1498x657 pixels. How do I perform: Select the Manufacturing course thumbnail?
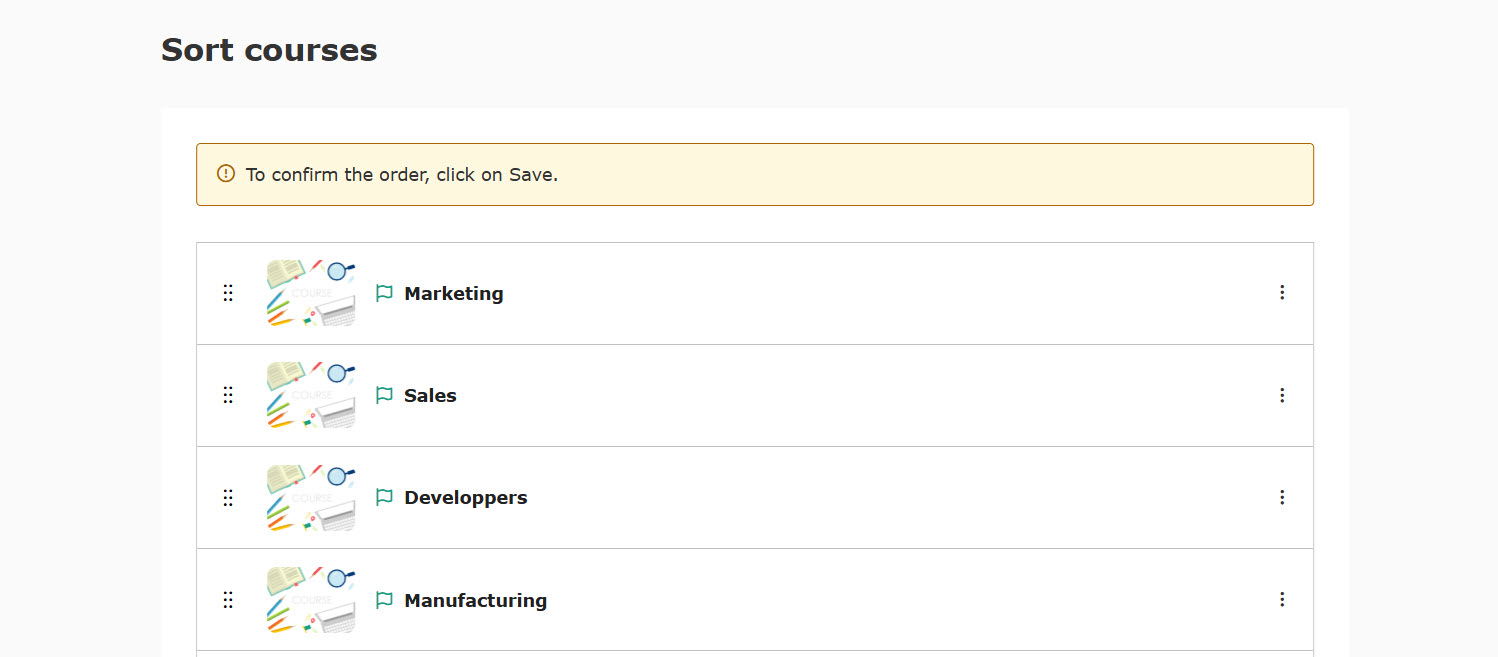click(311, 600)
